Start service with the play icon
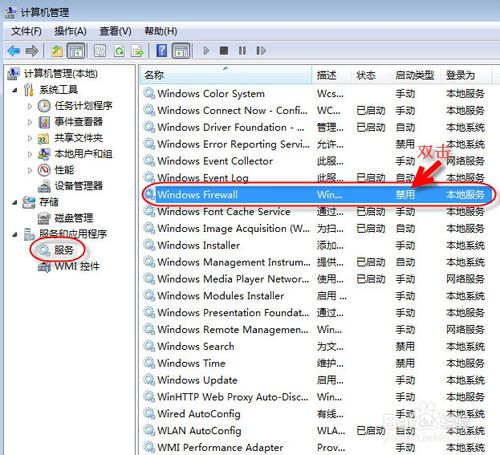 (206, 51)
